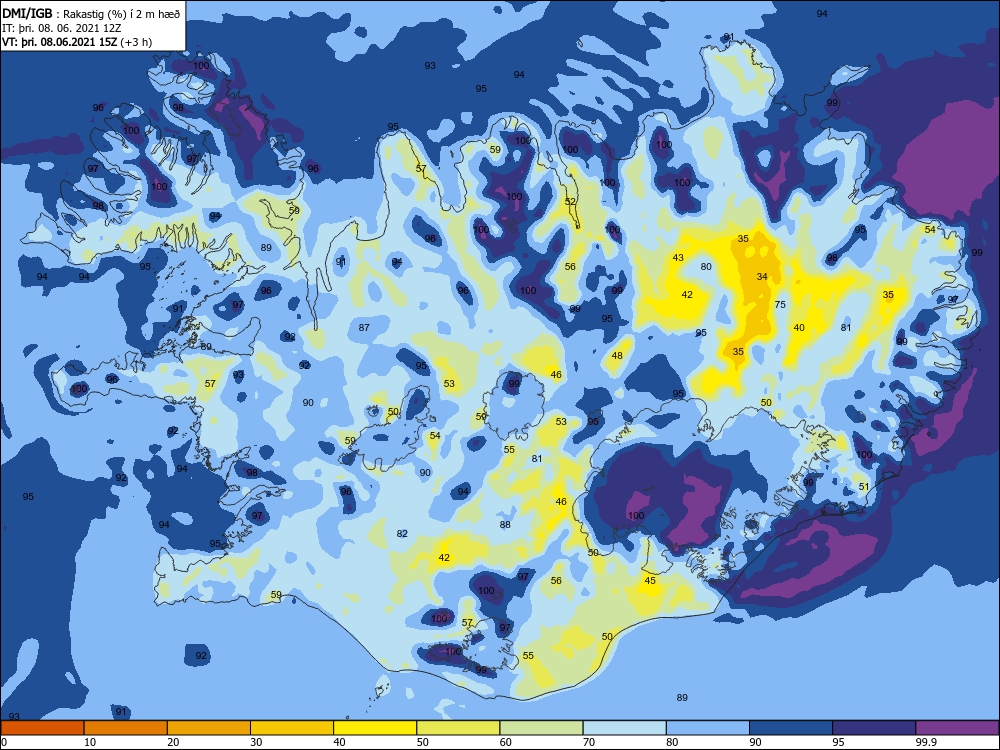The width and height of the screenshot is (1000, 750).
Task: Click the humidity value '82' on the map
Action: click(x=402, y=534)
